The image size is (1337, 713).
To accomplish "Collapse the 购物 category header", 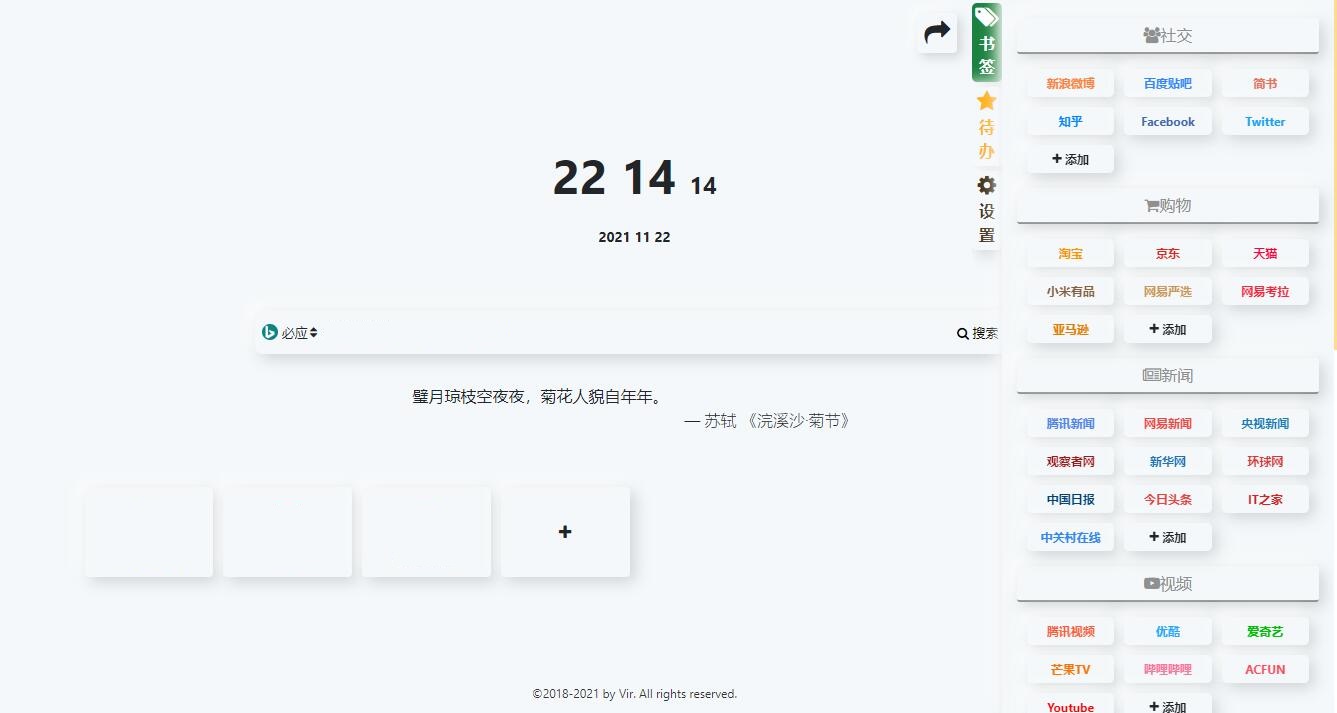I will point(1167,205).
